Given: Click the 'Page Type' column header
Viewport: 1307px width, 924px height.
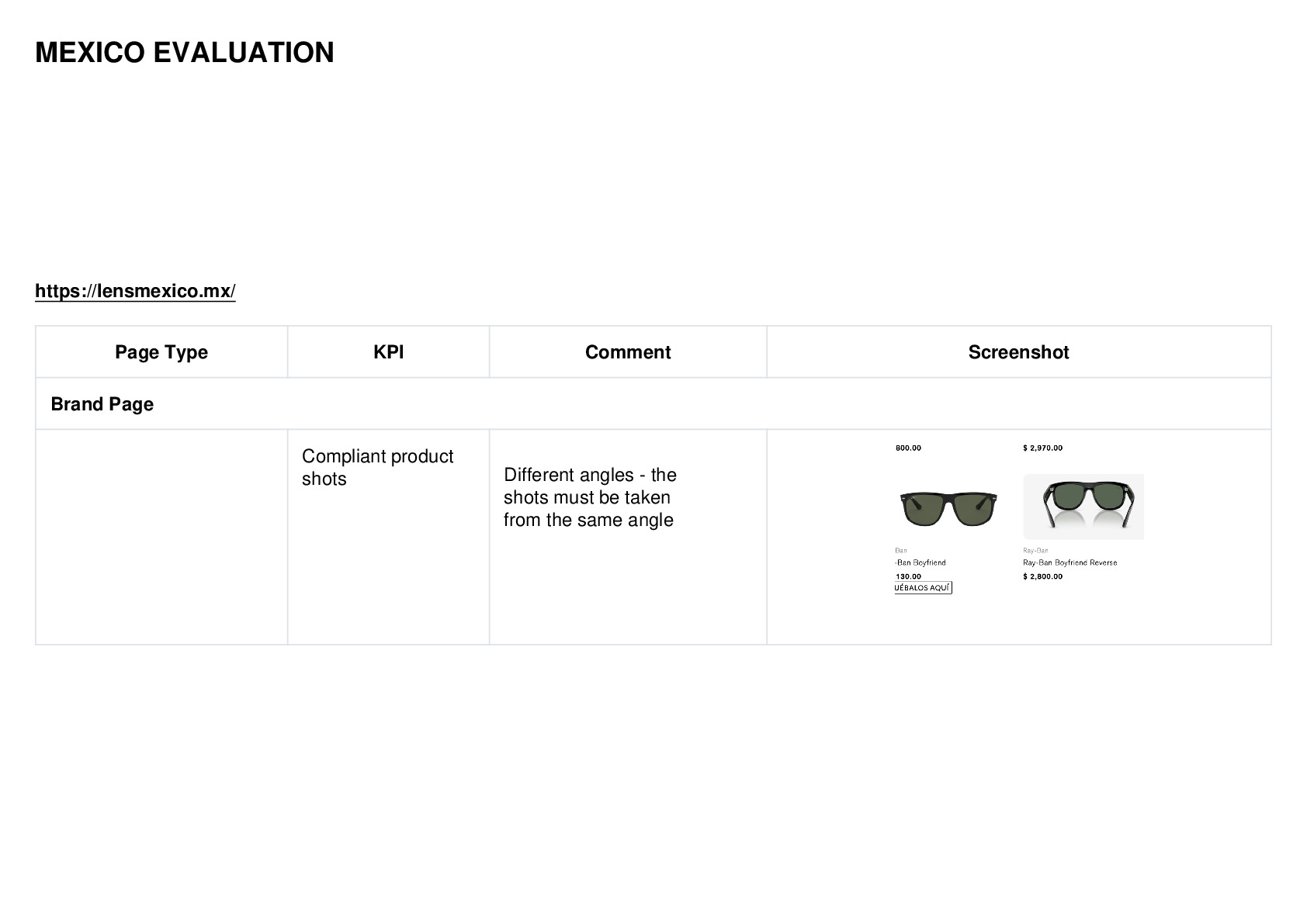Looking at the screenshot, I should [161, 352].
